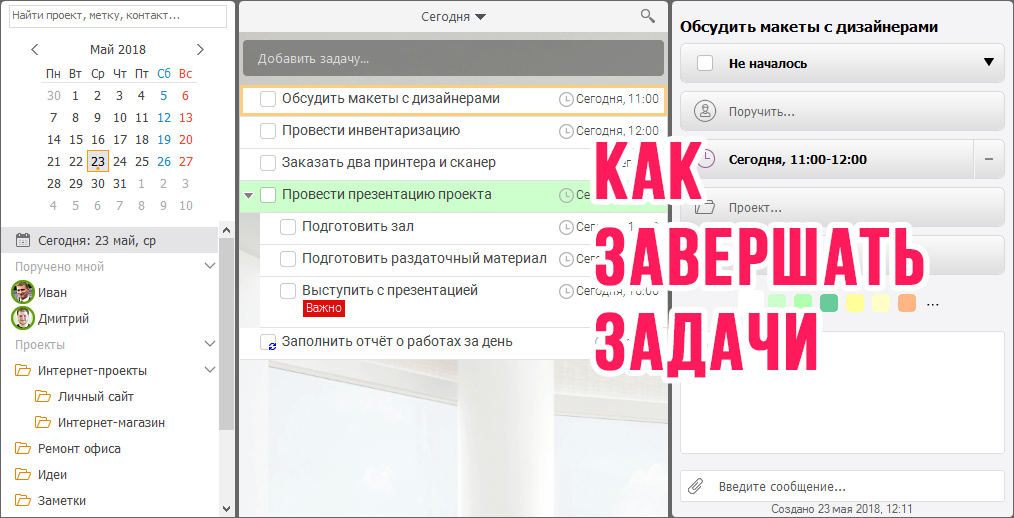The image size is (1014, 518).
Task: Open the search magnifier icon
Action: (647, 16)
